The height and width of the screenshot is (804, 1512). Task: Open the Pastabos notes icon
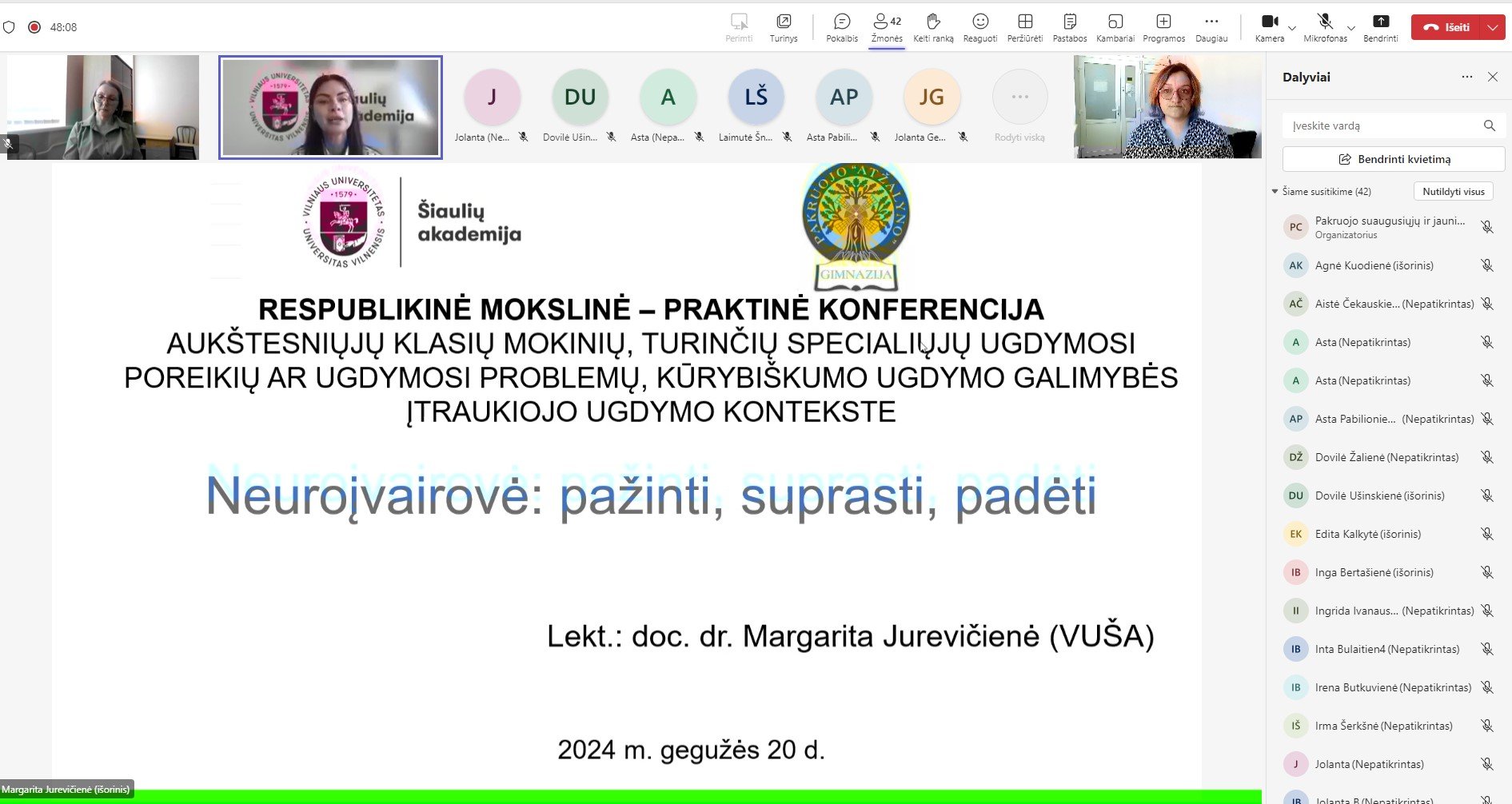click(x=1070, y=22)
